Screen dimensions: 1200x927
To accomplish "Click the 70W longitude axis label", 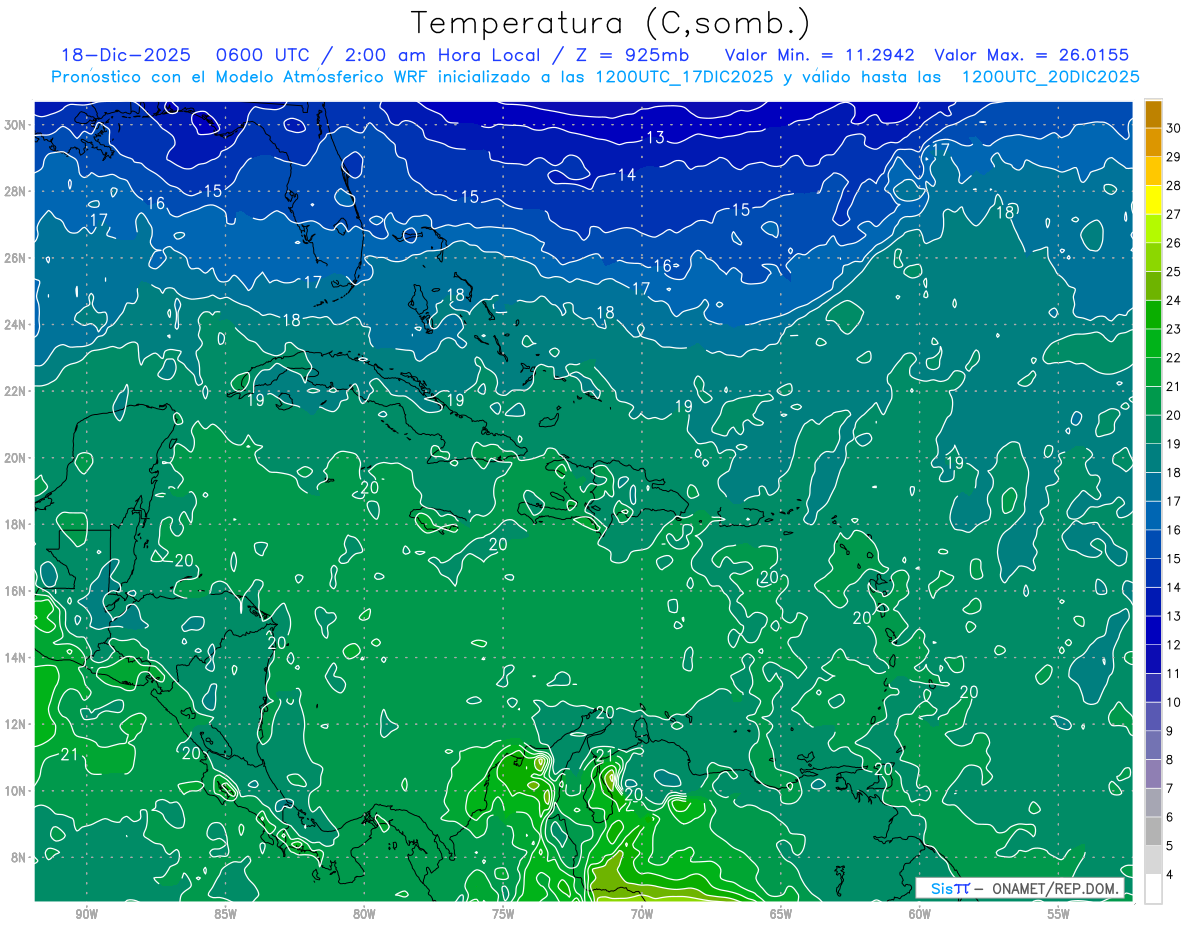I will [x=642, y=914].
